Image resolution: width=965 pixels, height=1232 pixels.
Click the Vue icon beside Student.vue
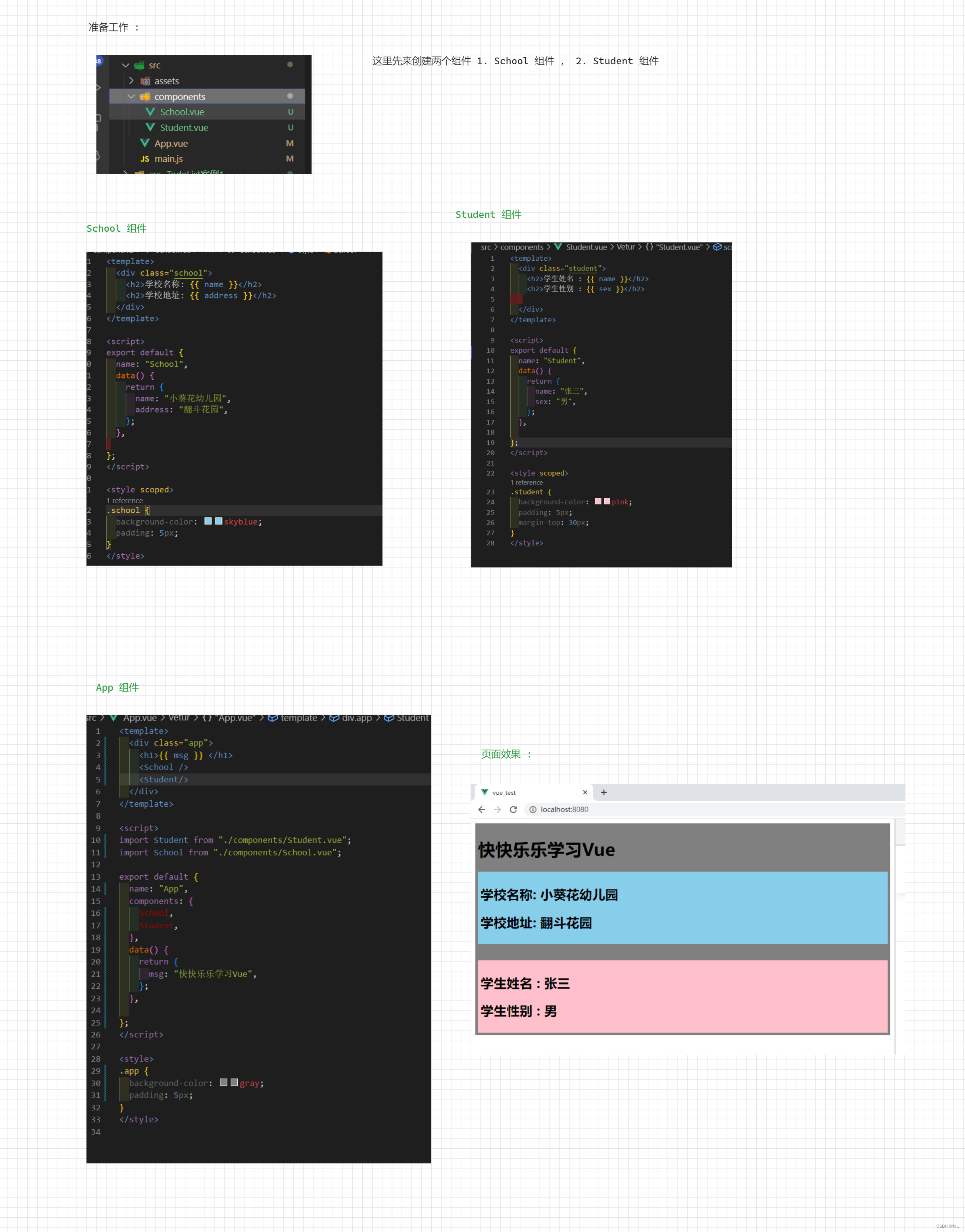coord(150,127)
